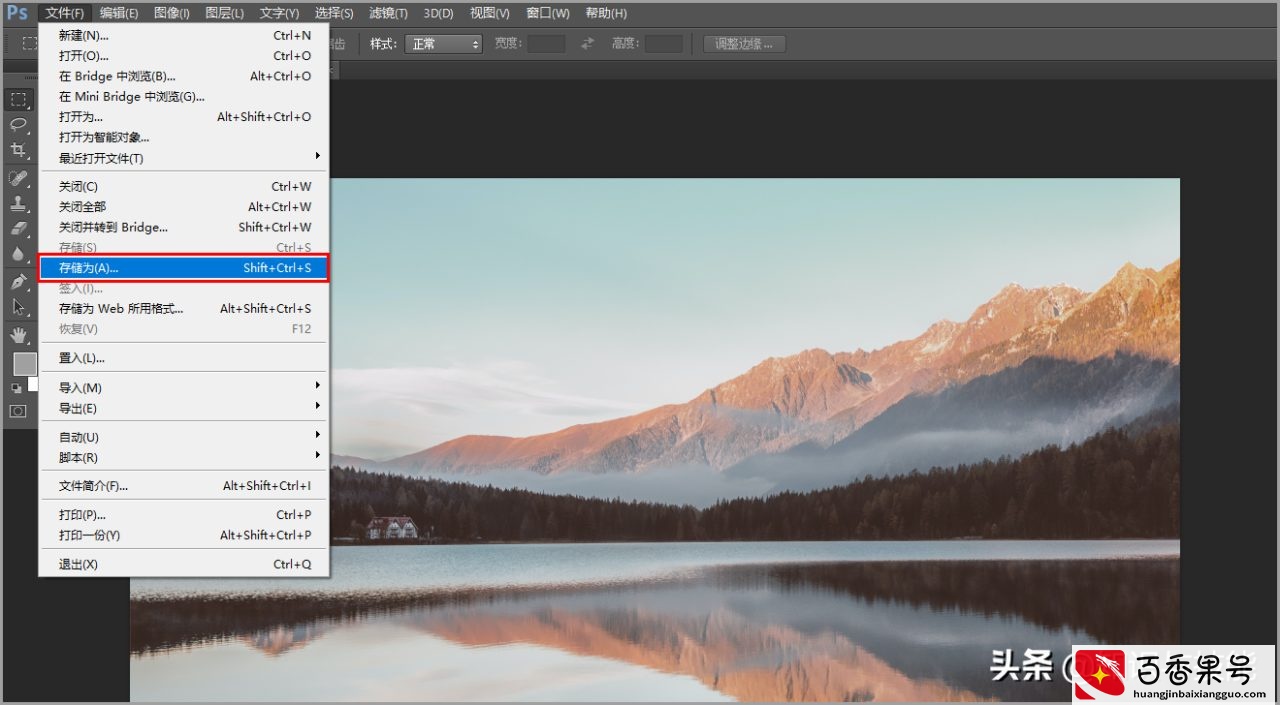The width and height of the screenshot is (1280, 705).
Task: Select the Path Selection arrow tool
Action: click(x=19, y=307)
